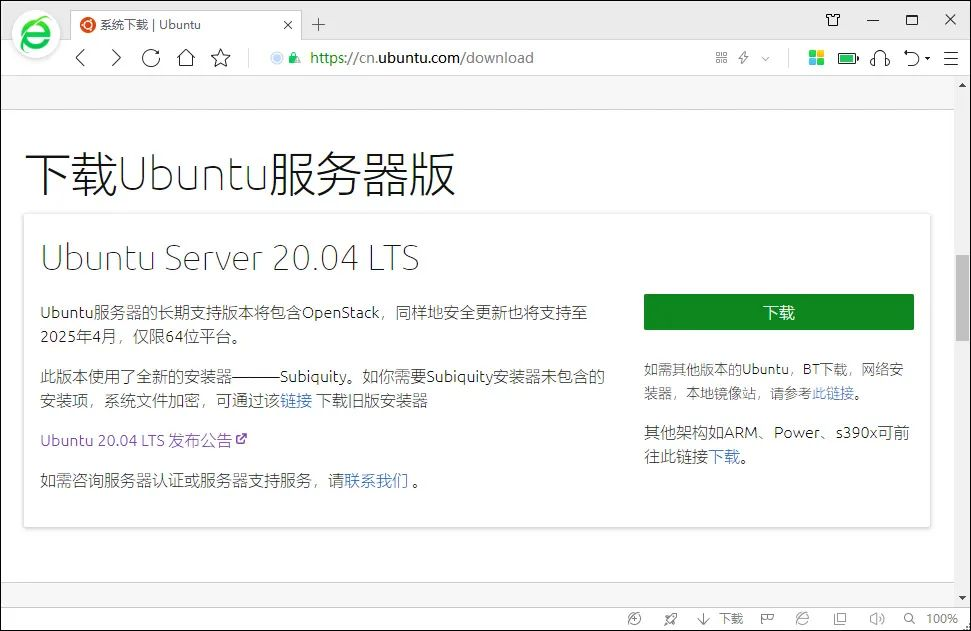Click the scrollbar down arrow

point(962,598)
